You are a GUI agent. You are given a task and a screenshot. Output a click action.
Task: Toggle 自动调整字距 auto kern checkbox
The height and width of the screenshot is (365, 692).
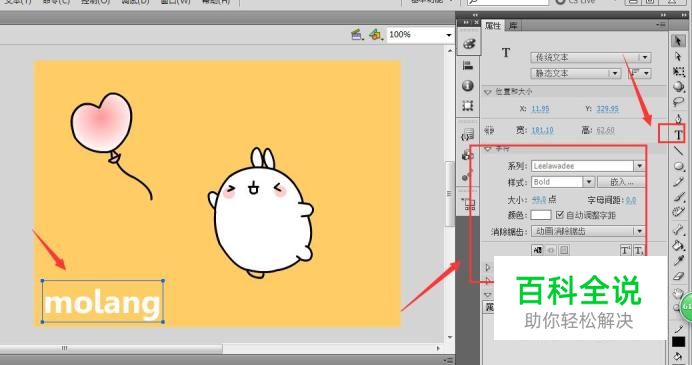pyautogui.click(x=560, y=215)
